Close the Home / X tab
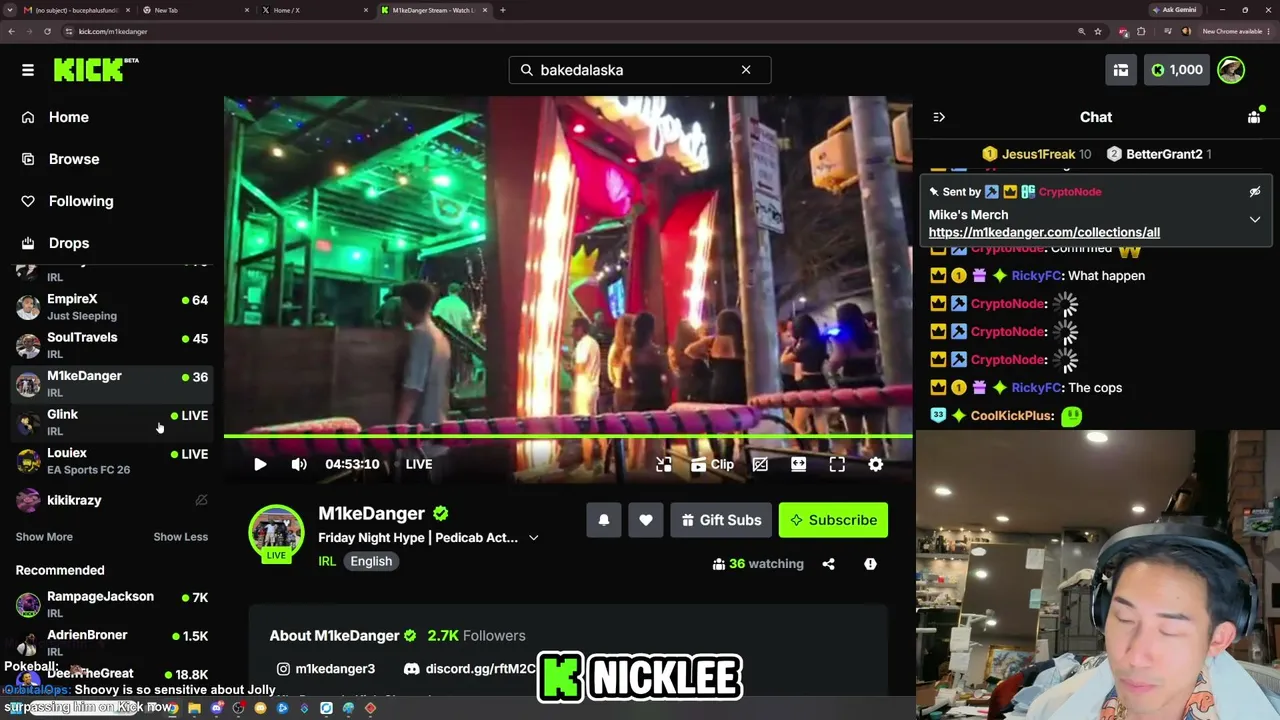The width and height of the screenshot is (1280, 720). 366,10
